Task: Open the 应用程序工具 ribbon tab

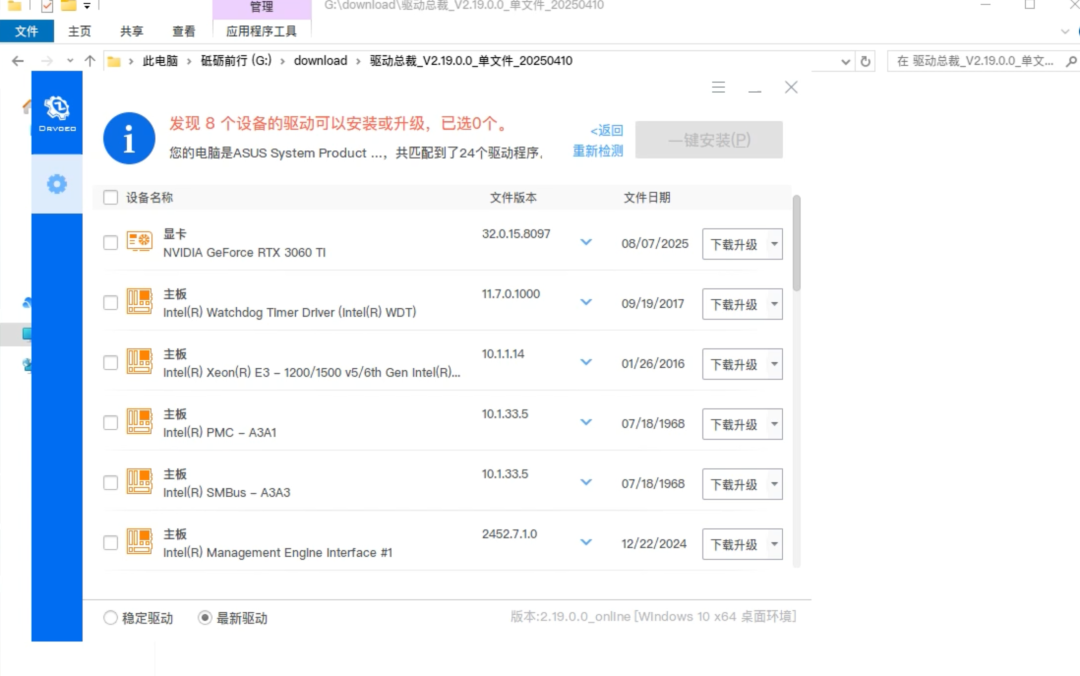Action: (x=261, y=31)
